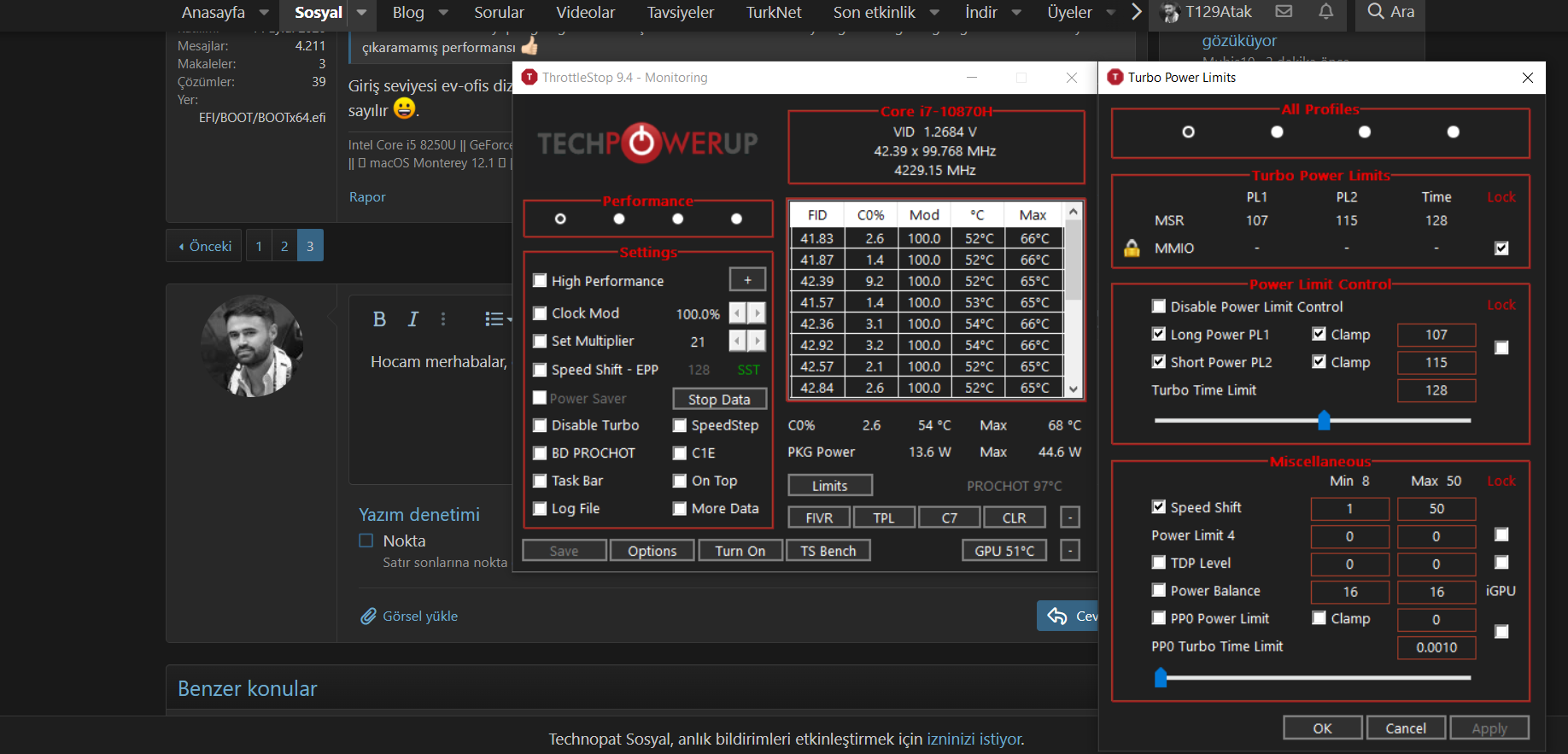
Task: Click the scroll-up arrow of monitoring table
Action: 1074,211
